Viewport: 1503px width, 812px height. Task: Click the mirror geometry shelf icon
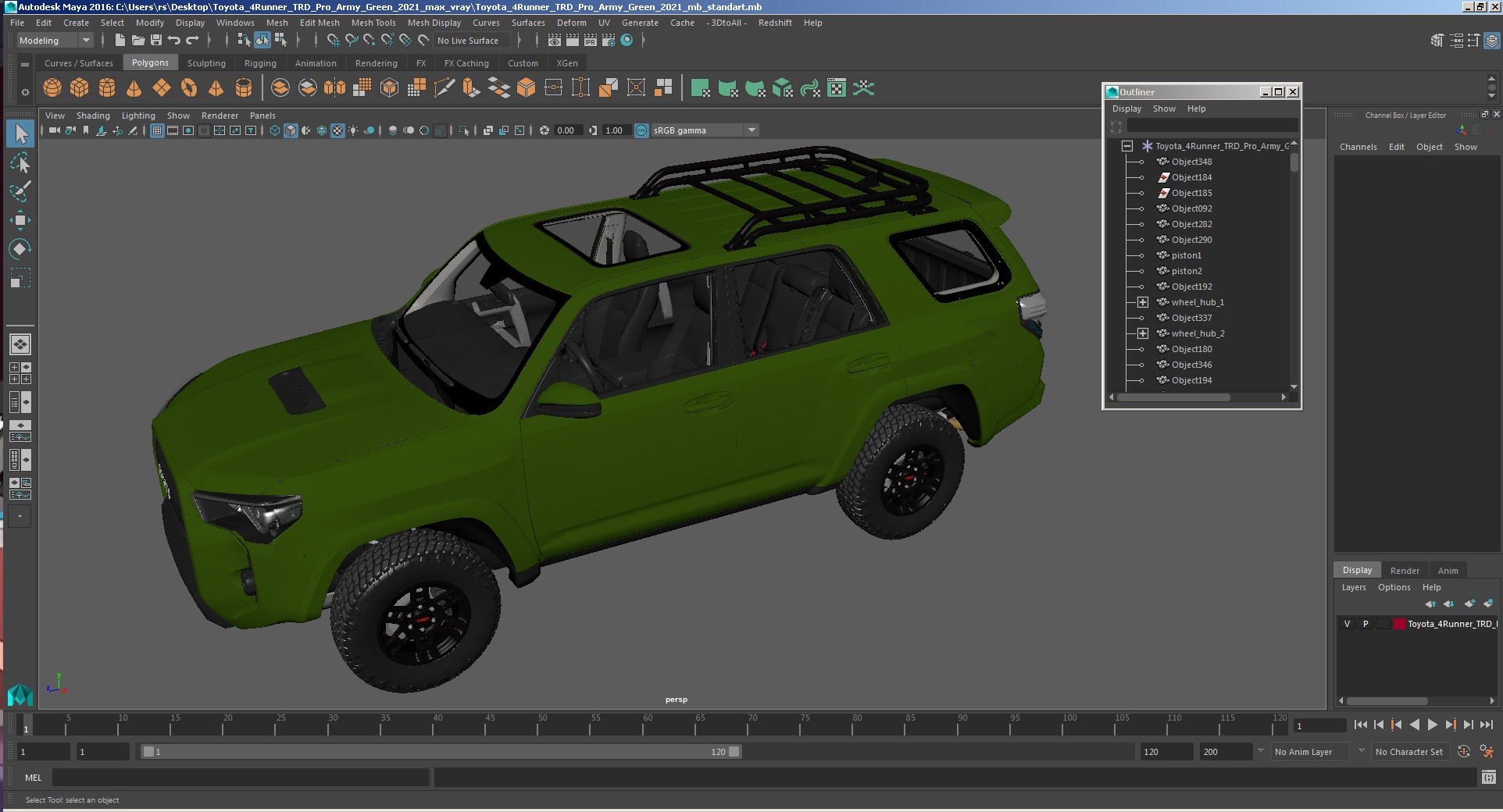[x=334, y=88]
